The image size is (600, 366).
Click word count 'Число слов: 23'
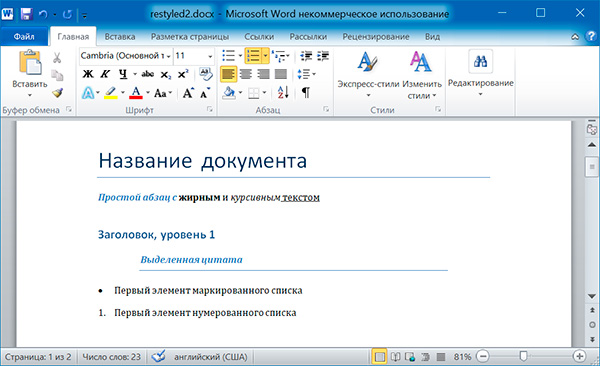[x=112, y=357]
